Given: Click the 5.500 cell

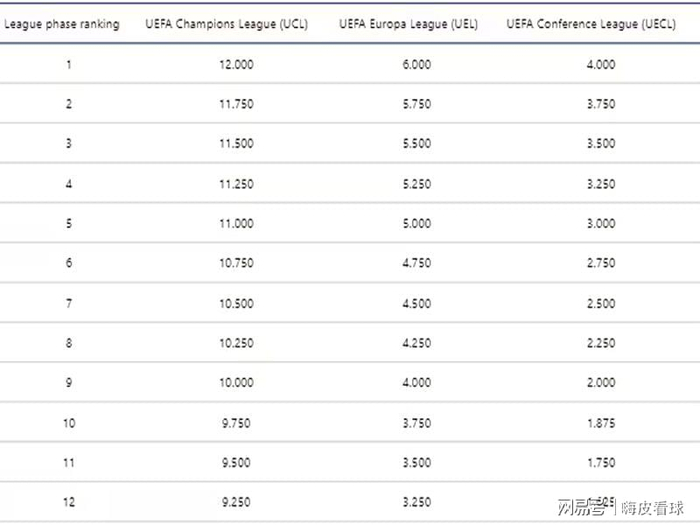Looking at the screenshot, I should point(416,144).
